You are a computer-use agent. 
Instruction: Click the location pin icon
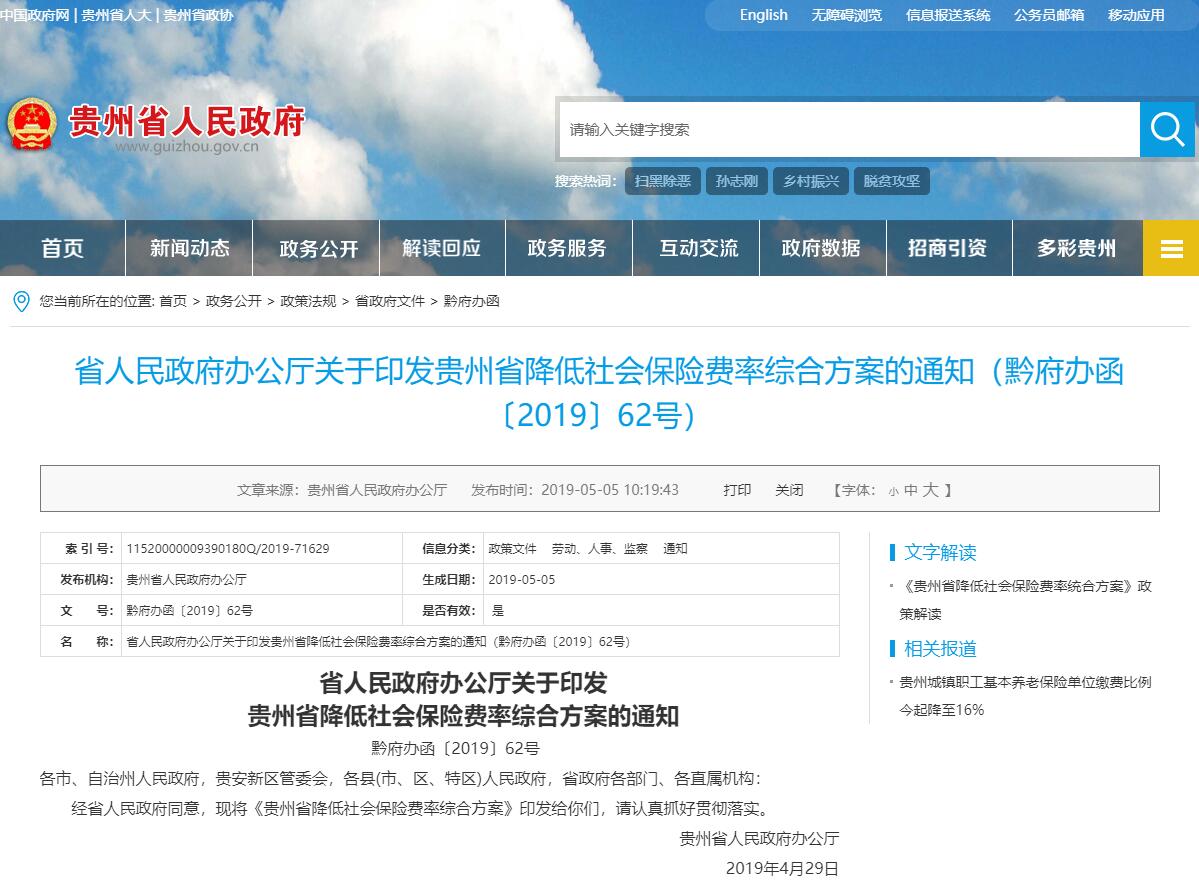coord(21,300)
